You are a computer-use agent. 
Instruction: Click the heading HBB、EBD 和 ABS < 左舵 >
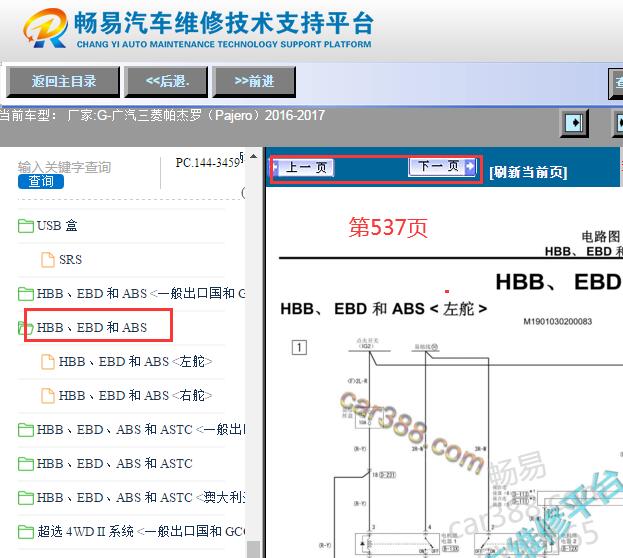(x=383, y=309)
